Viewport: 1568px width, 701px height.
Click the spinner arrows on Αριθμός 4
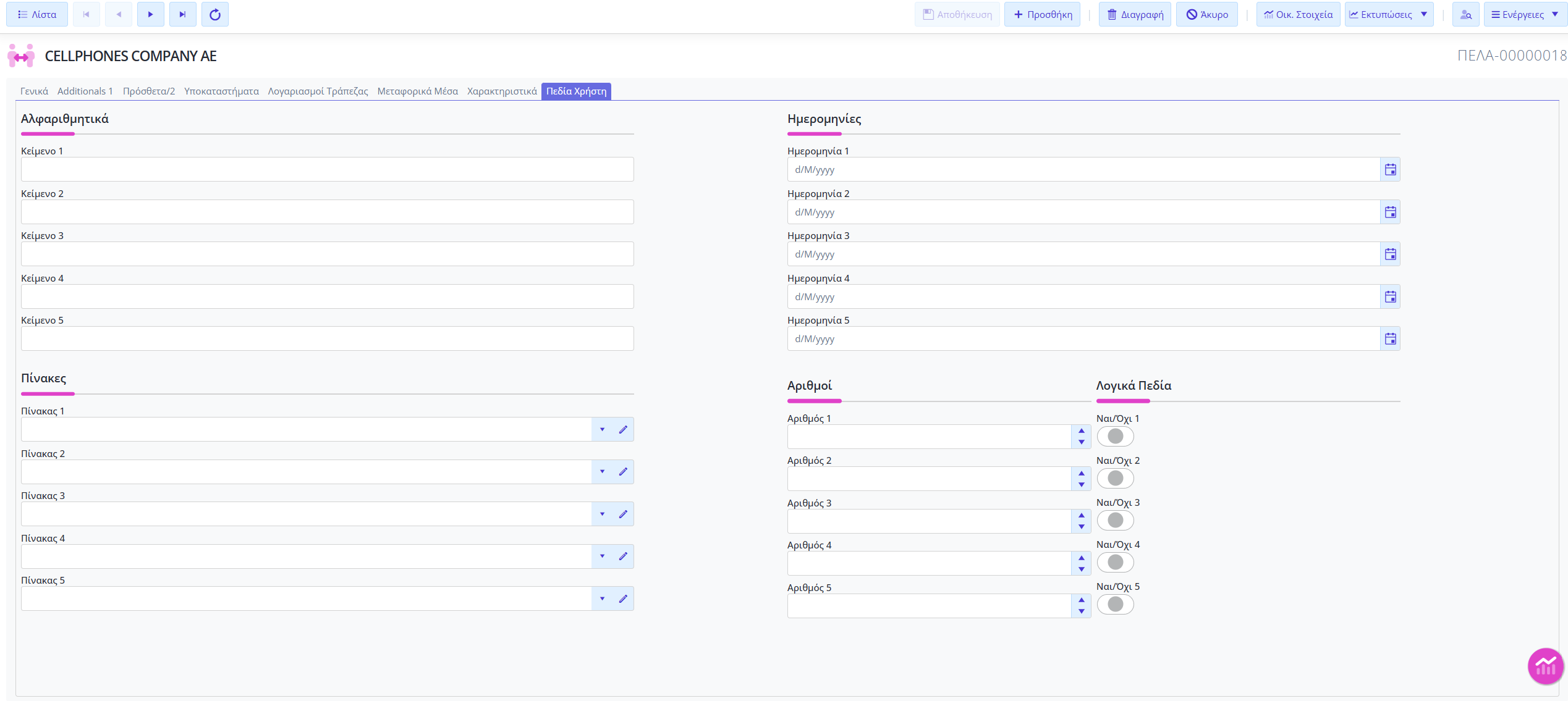[x=1081, y=563]
